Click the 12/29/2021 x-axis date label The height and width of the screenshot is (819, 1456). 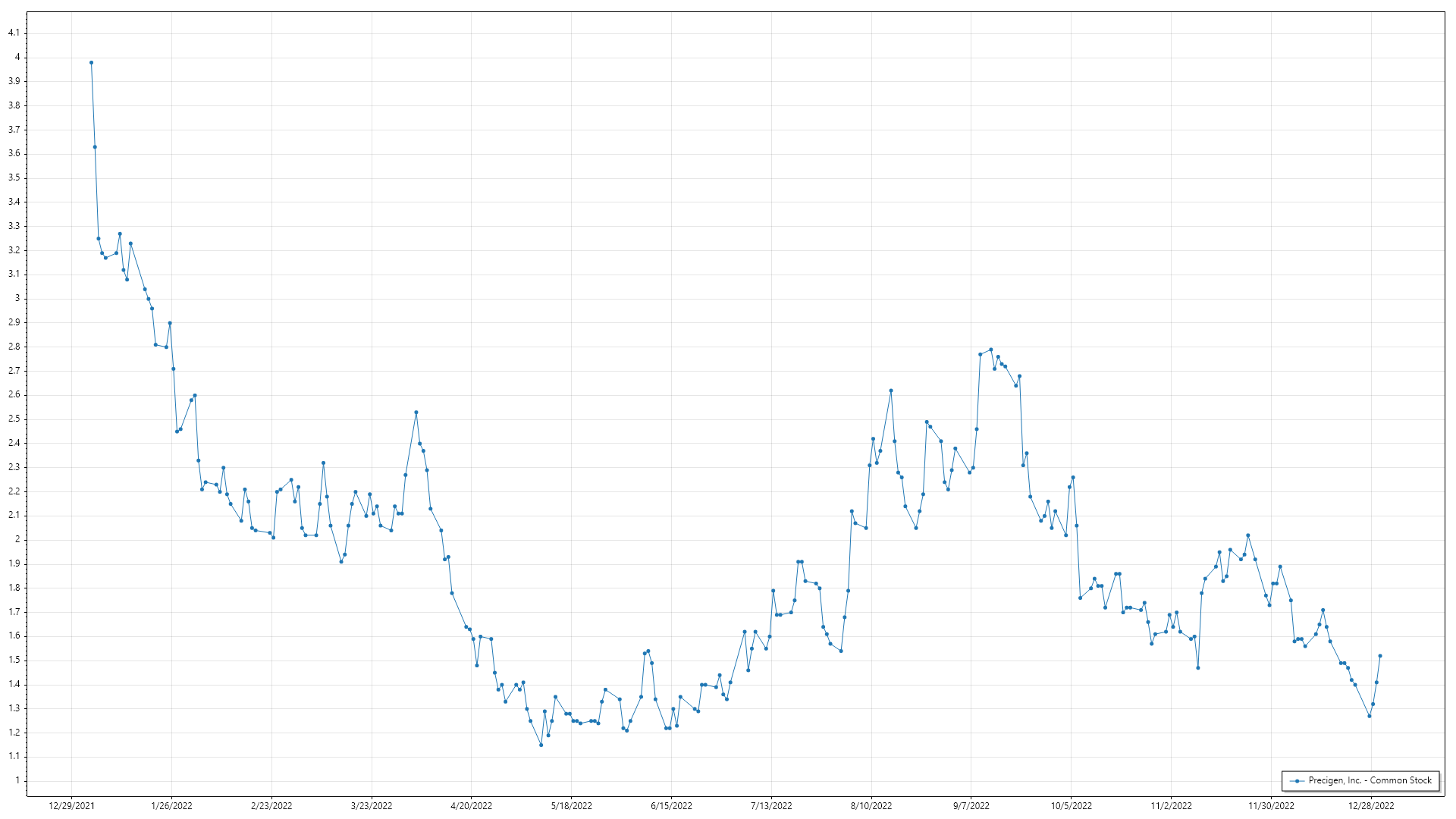(71, 806)
